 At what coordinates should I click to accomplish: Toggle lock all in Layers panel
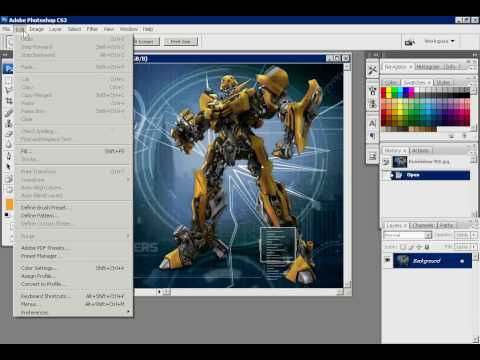[x=427, y=247]
